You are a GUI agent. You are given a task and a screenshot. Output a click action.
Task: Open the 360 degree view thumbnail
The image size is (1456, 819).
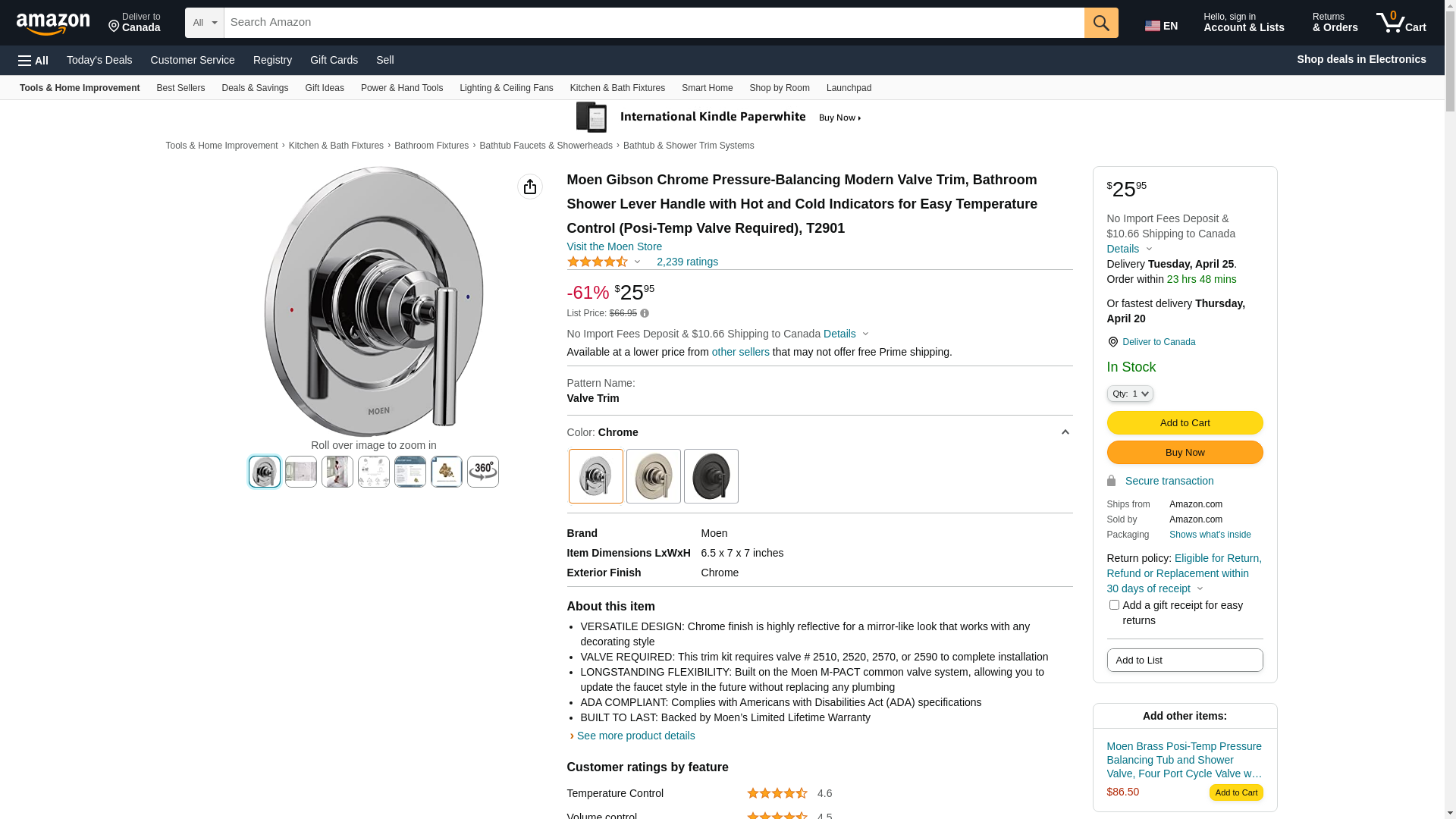pyautogui.click(x=483, y=472)
